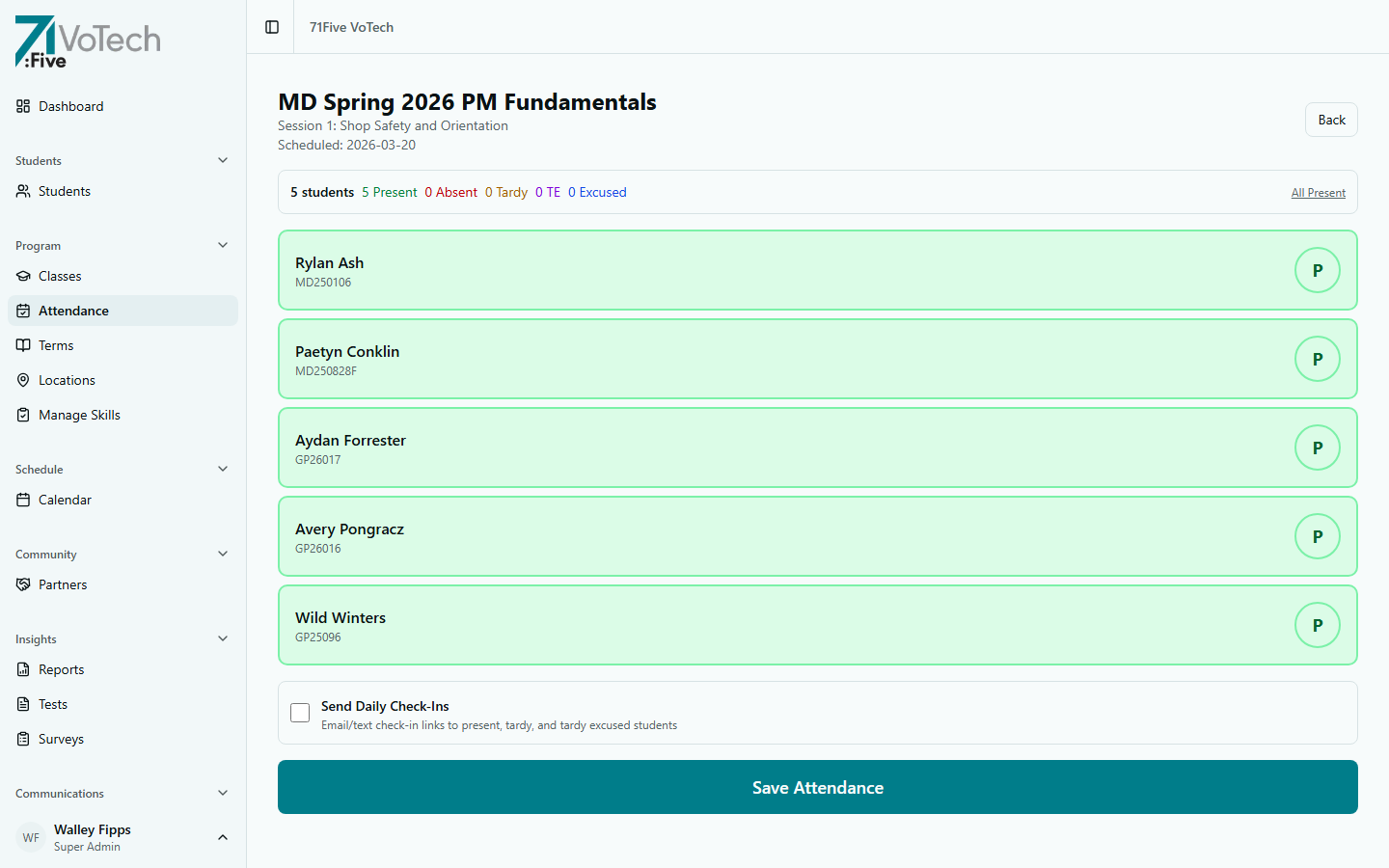Open the Dashboard icon in sidebar

(23, 106)
